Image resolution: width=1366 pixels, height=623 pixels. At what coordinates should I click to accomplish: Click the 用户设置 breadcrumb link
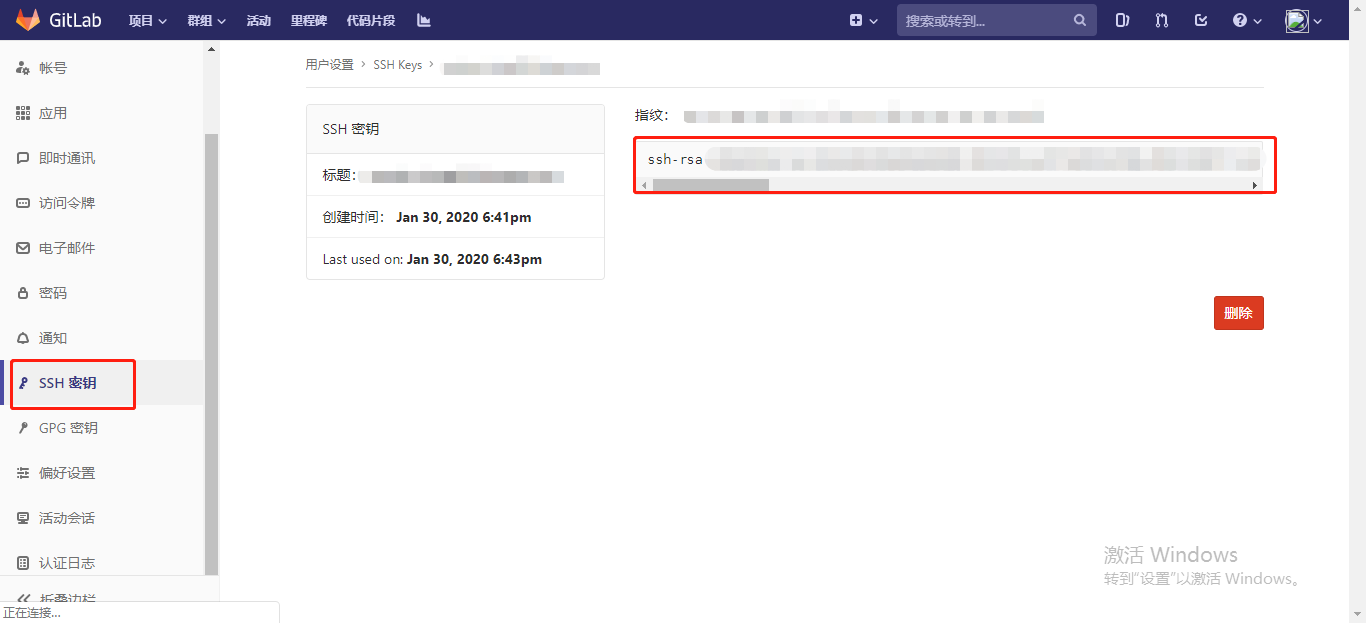[x=330, y=64]
